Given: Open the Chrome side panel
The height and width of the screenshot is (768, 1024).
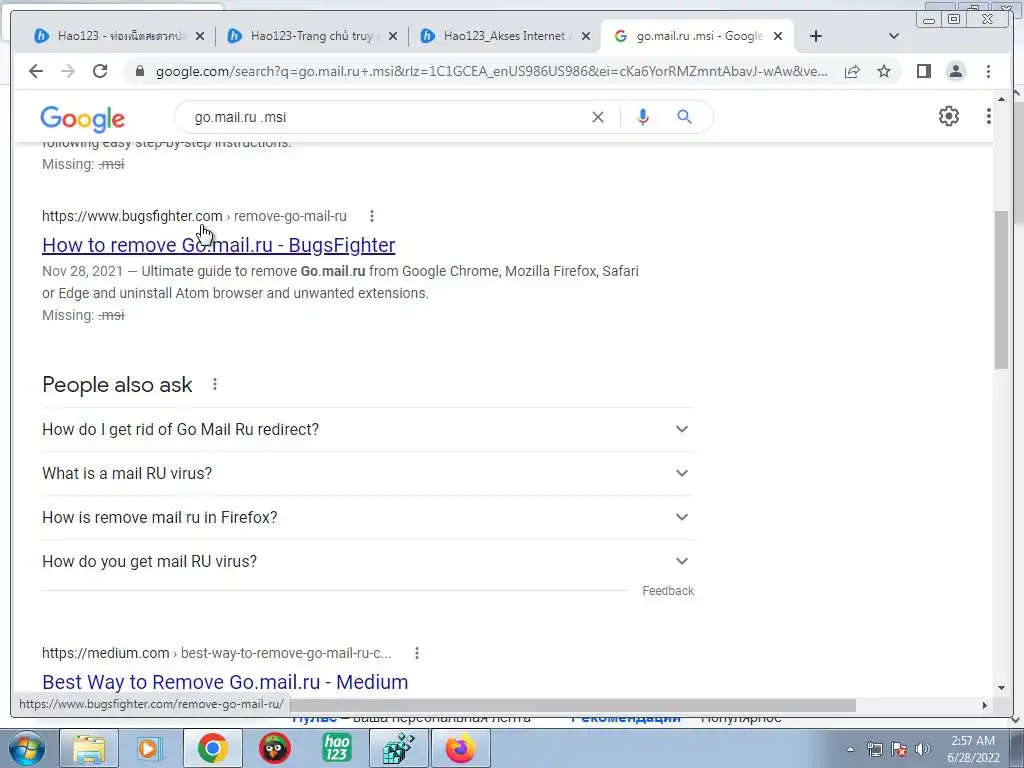Looking at the screenshot, I should (923, 71).
